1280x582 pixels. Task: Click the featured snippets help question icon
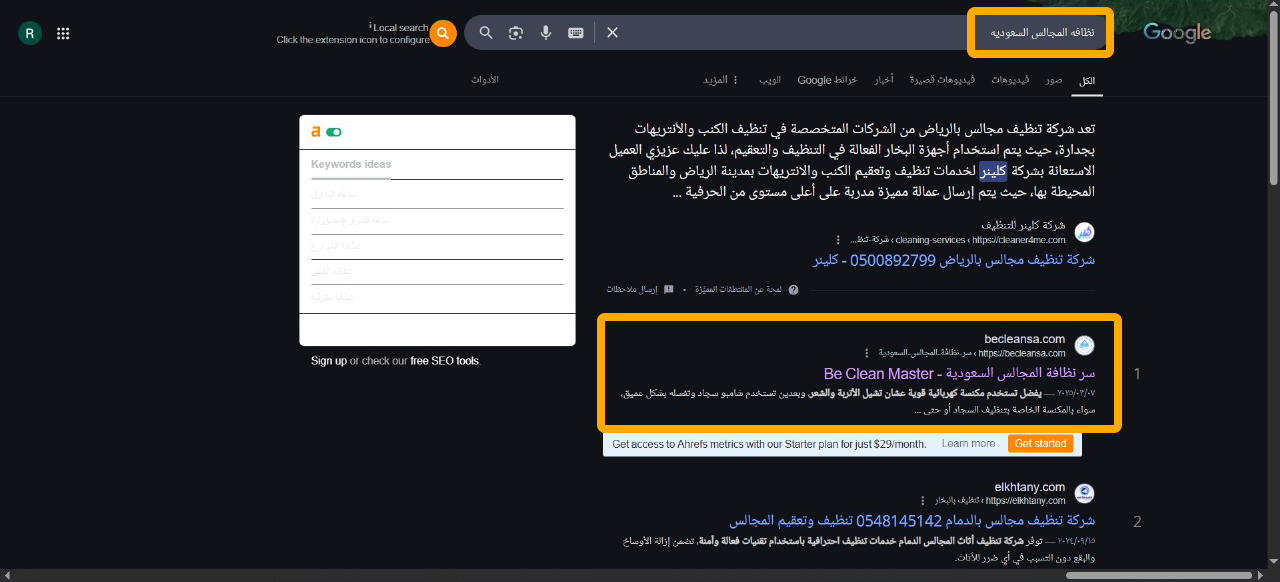[793, 289]
